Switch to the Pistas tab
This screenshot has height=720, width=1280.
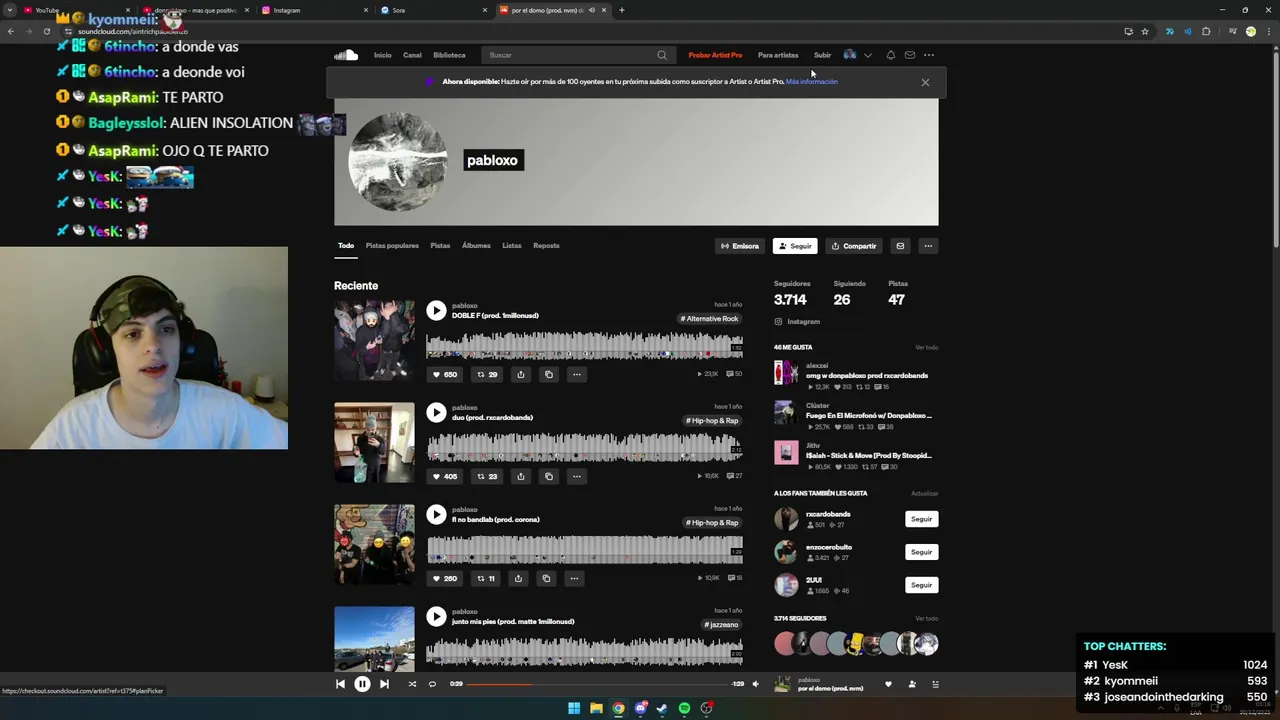pos(440,245)
